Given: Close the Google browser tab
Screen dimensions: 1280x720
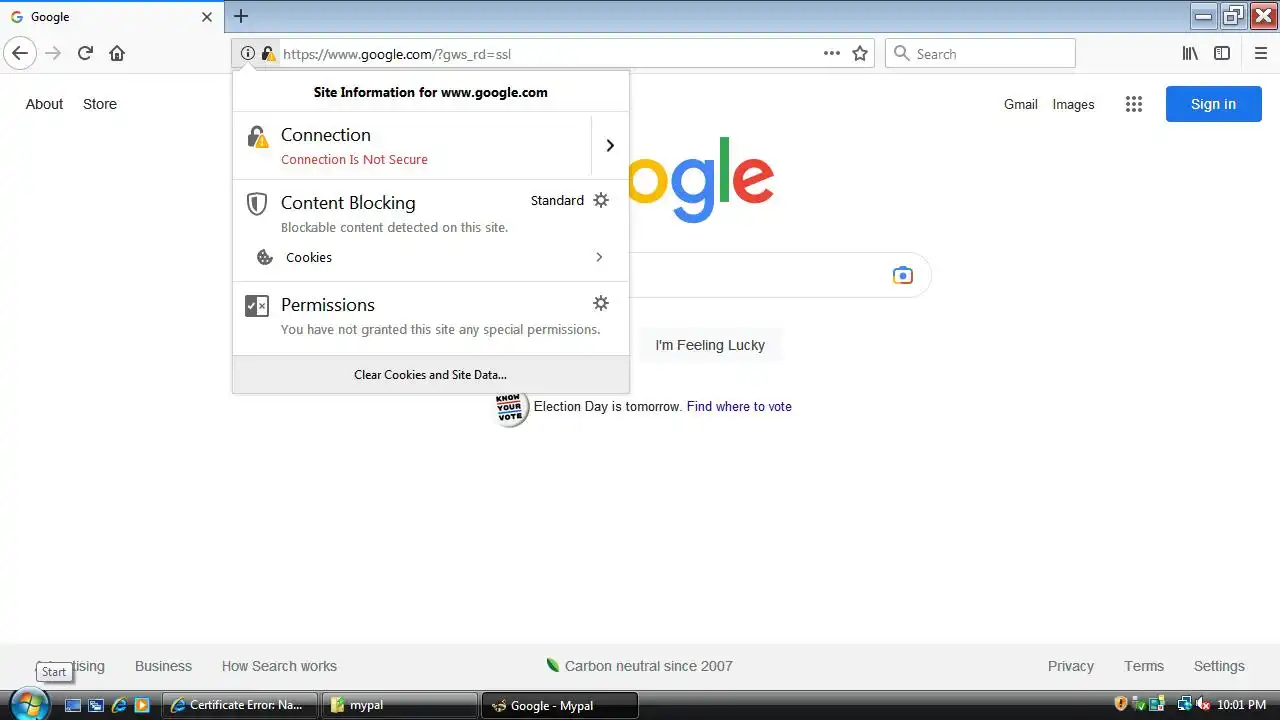Looking at the screenshot, I should [207, 17].
